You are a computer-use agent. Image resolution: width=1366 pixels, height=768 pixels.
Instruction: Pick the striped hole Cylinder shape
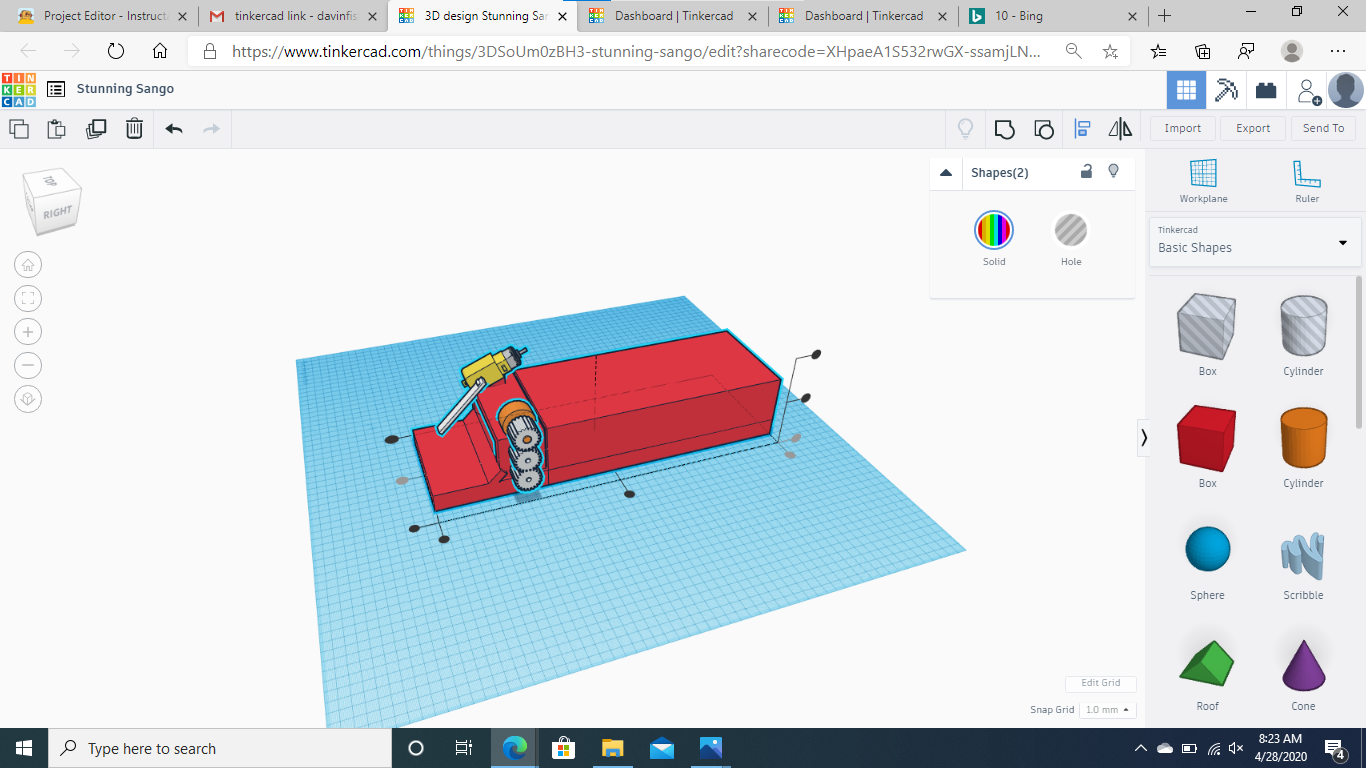[x=1303, y=327]
